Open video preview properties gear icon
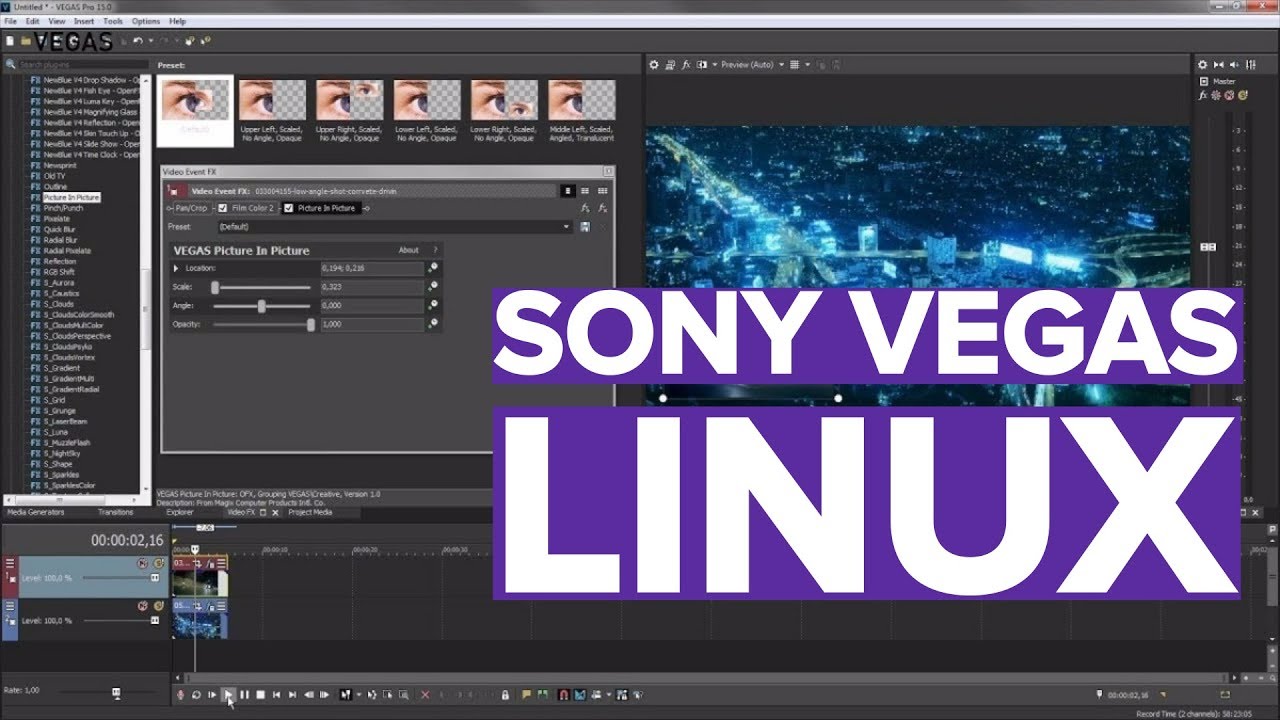 (x=654, y=64)
